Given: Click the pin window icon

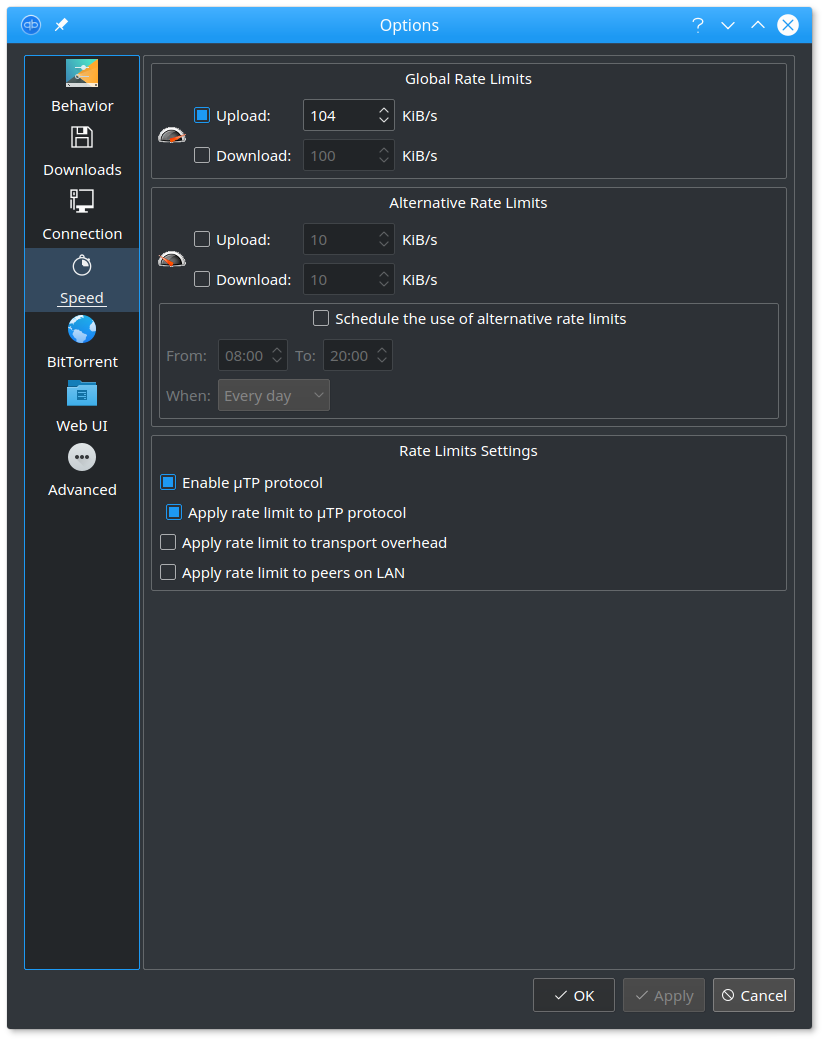Looking at the screenshot, I should (x=61, y=25).
